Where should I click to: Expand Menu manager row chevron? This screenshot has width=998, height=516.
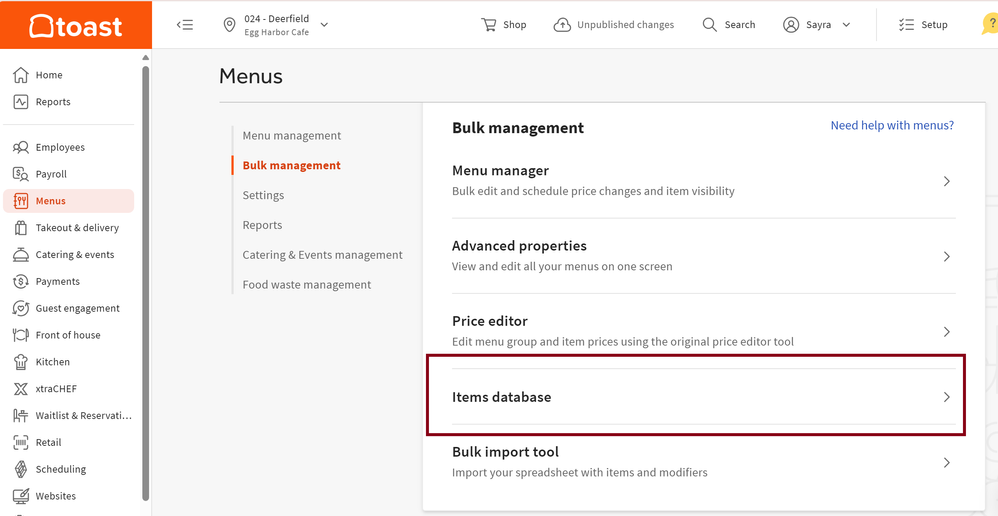click(x=946, y=182)
